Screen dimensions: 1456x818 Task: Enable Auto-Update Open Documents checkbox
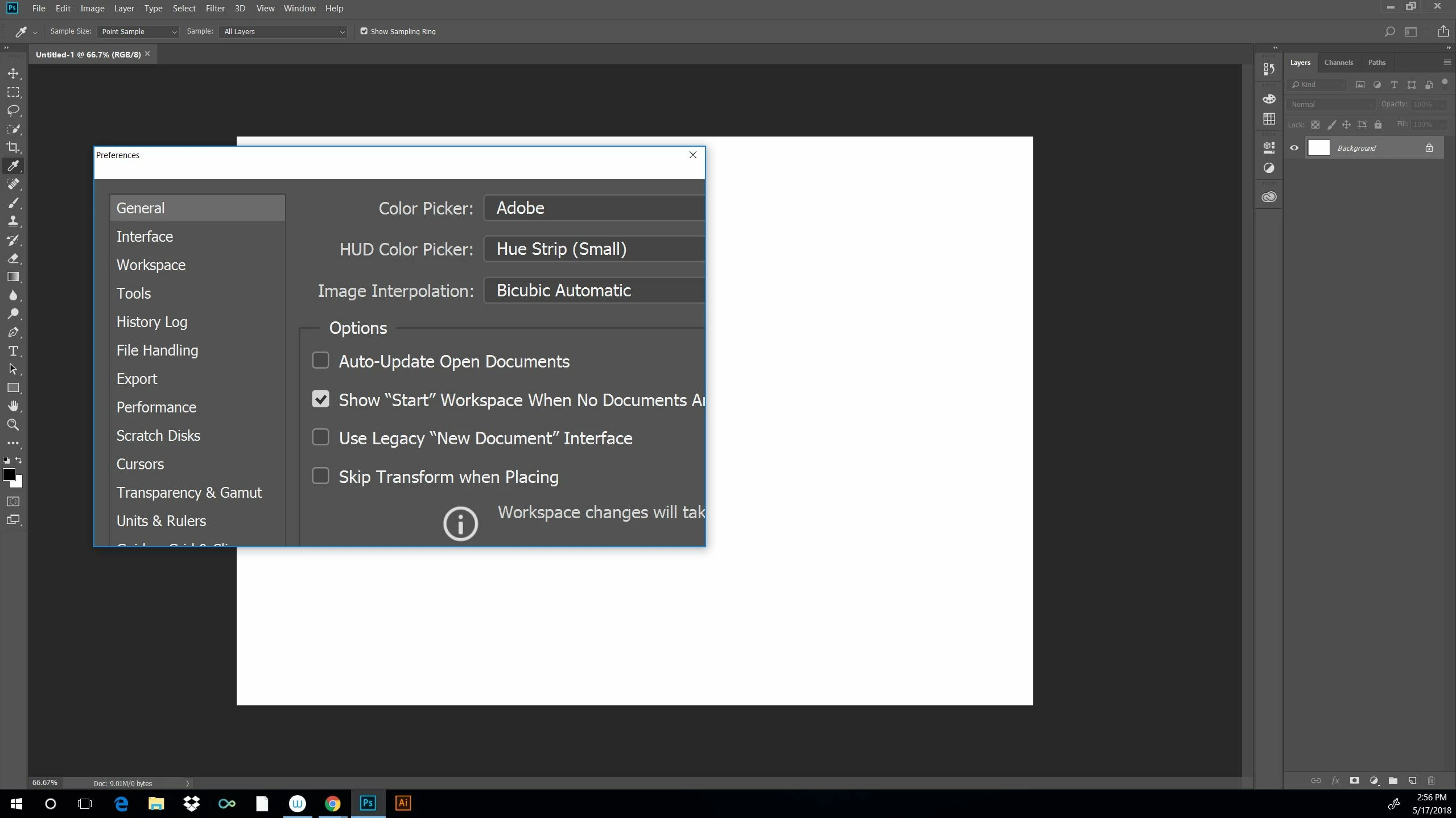click(x=320, y=361)
